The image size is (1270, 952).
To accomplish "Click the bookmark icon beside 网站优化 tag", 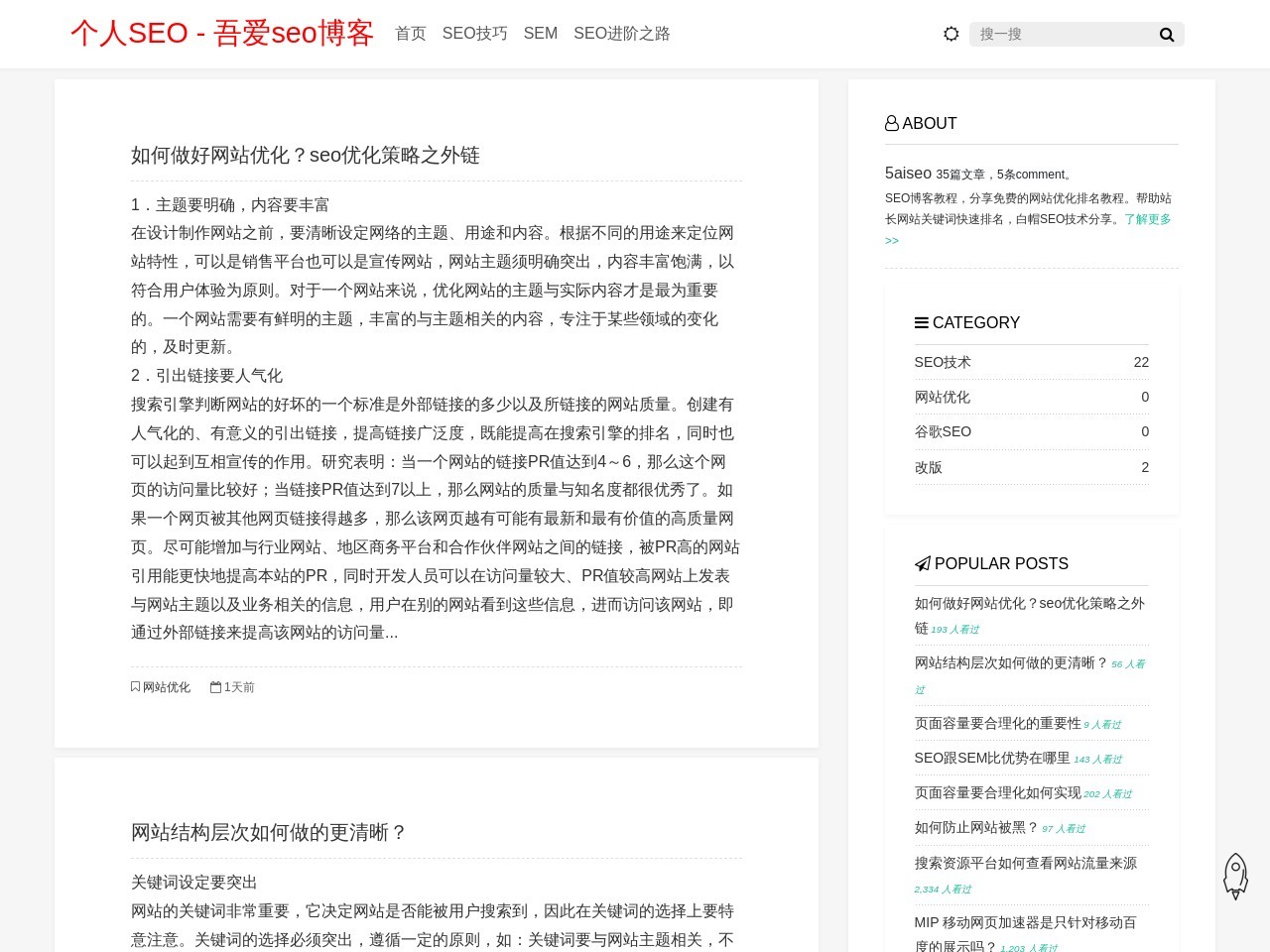I will click(135, 686).
